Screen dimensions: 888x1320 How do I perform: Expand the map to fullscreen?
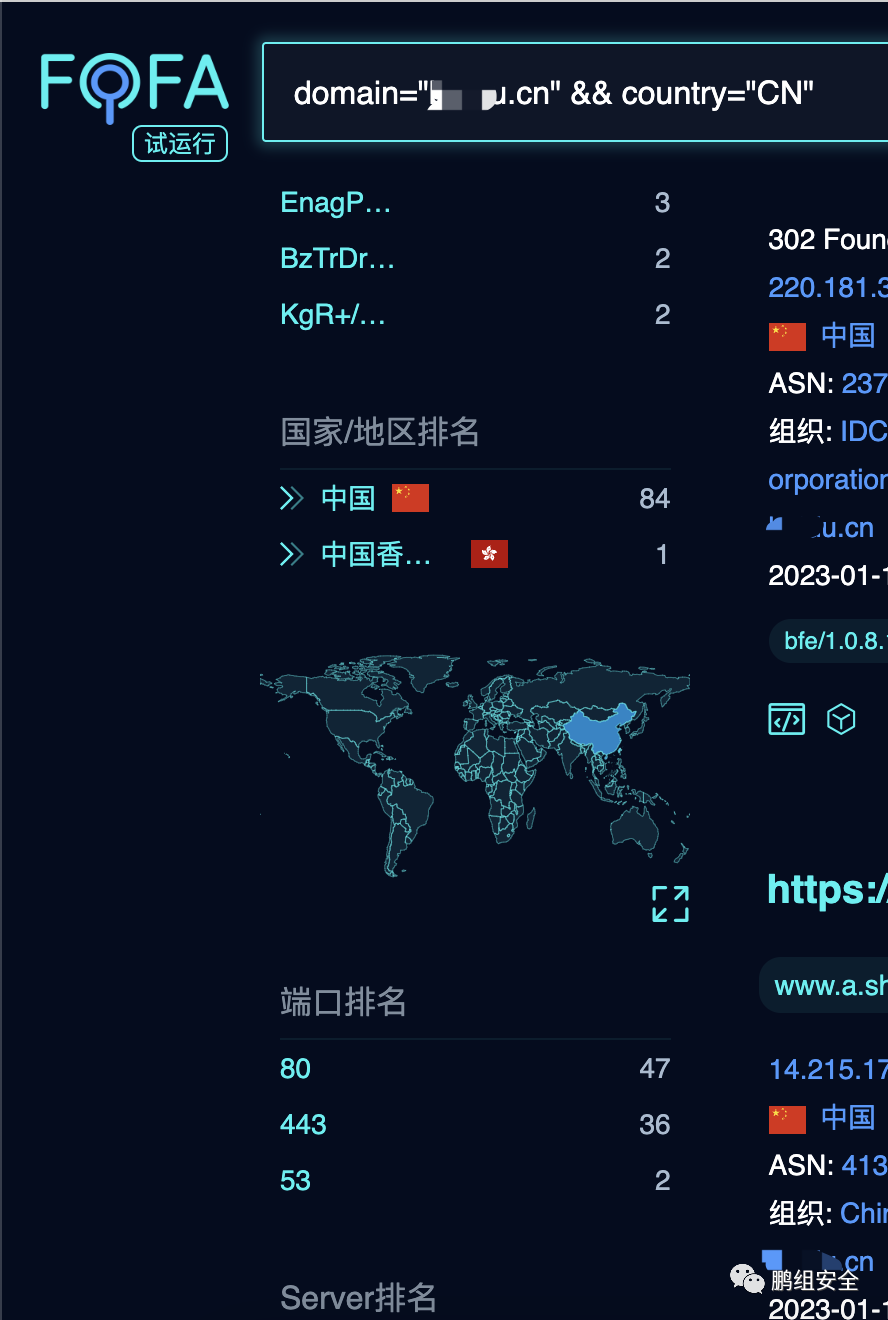pos(670,904)
